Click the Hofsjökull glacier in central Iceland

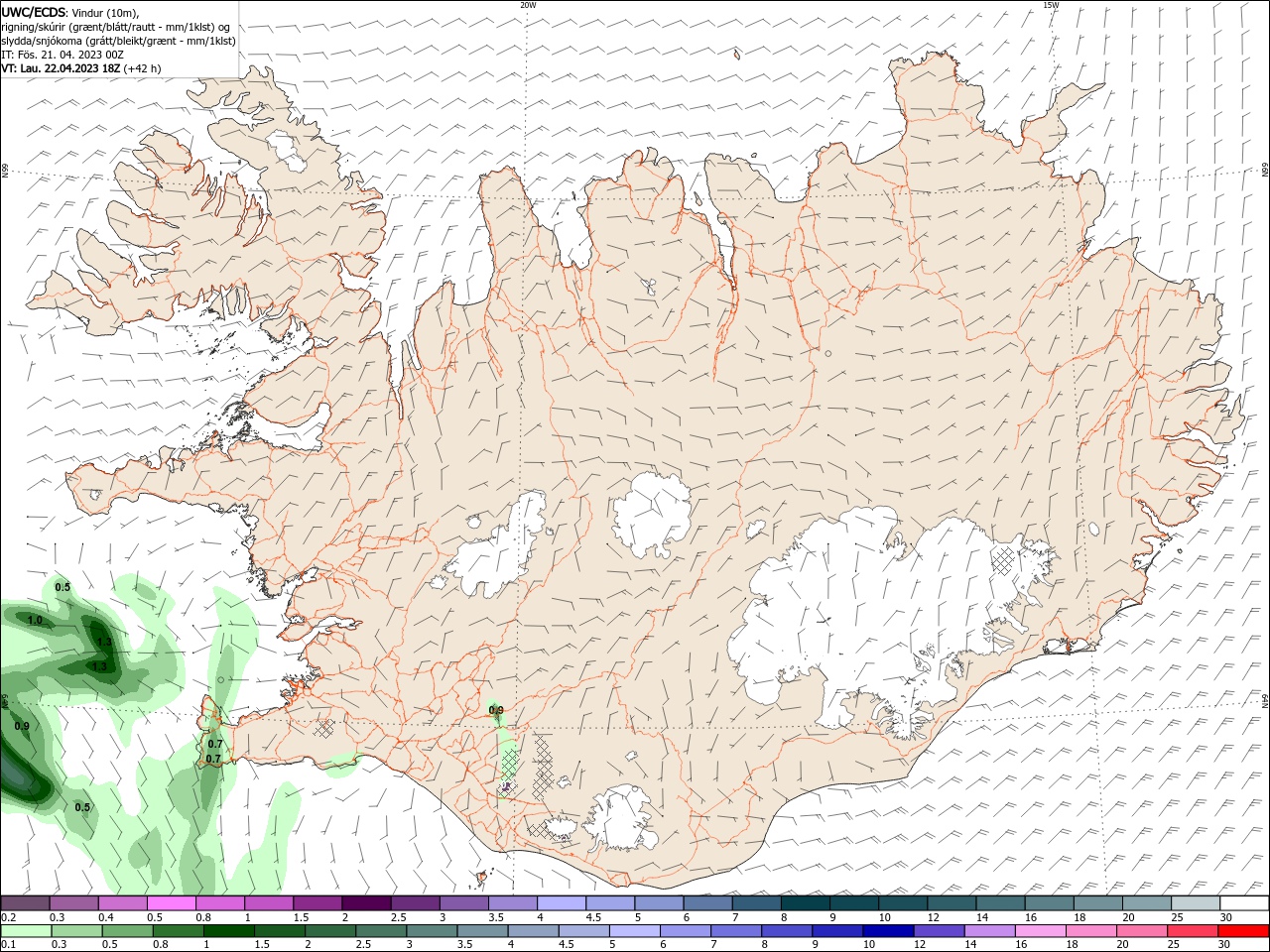(x=652, y=514)
